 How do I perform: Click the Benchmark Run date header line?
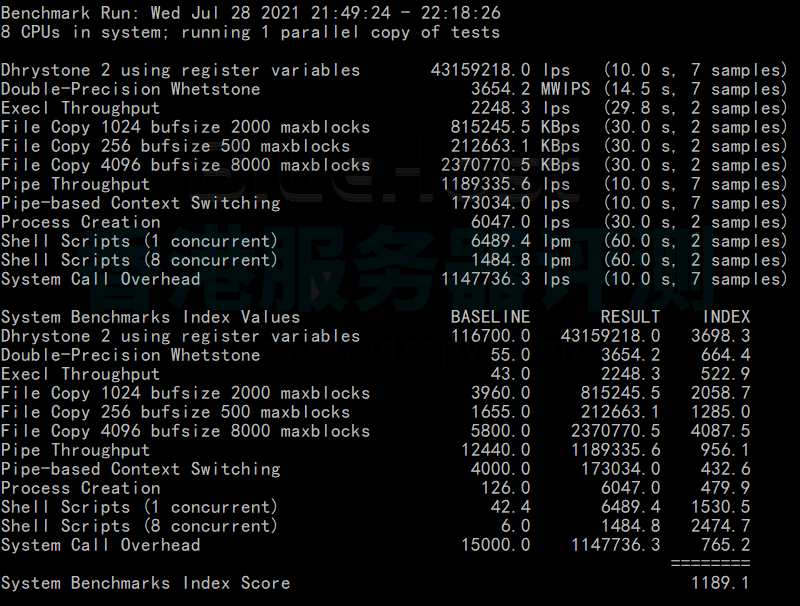pyautogui.click(x=250, y=13)
